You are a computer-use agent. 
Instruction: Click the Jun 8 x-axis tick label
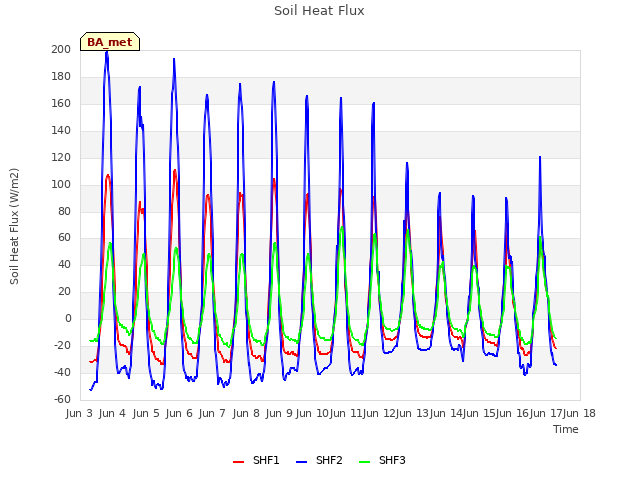pyautogui.click(x=246, y=413)
